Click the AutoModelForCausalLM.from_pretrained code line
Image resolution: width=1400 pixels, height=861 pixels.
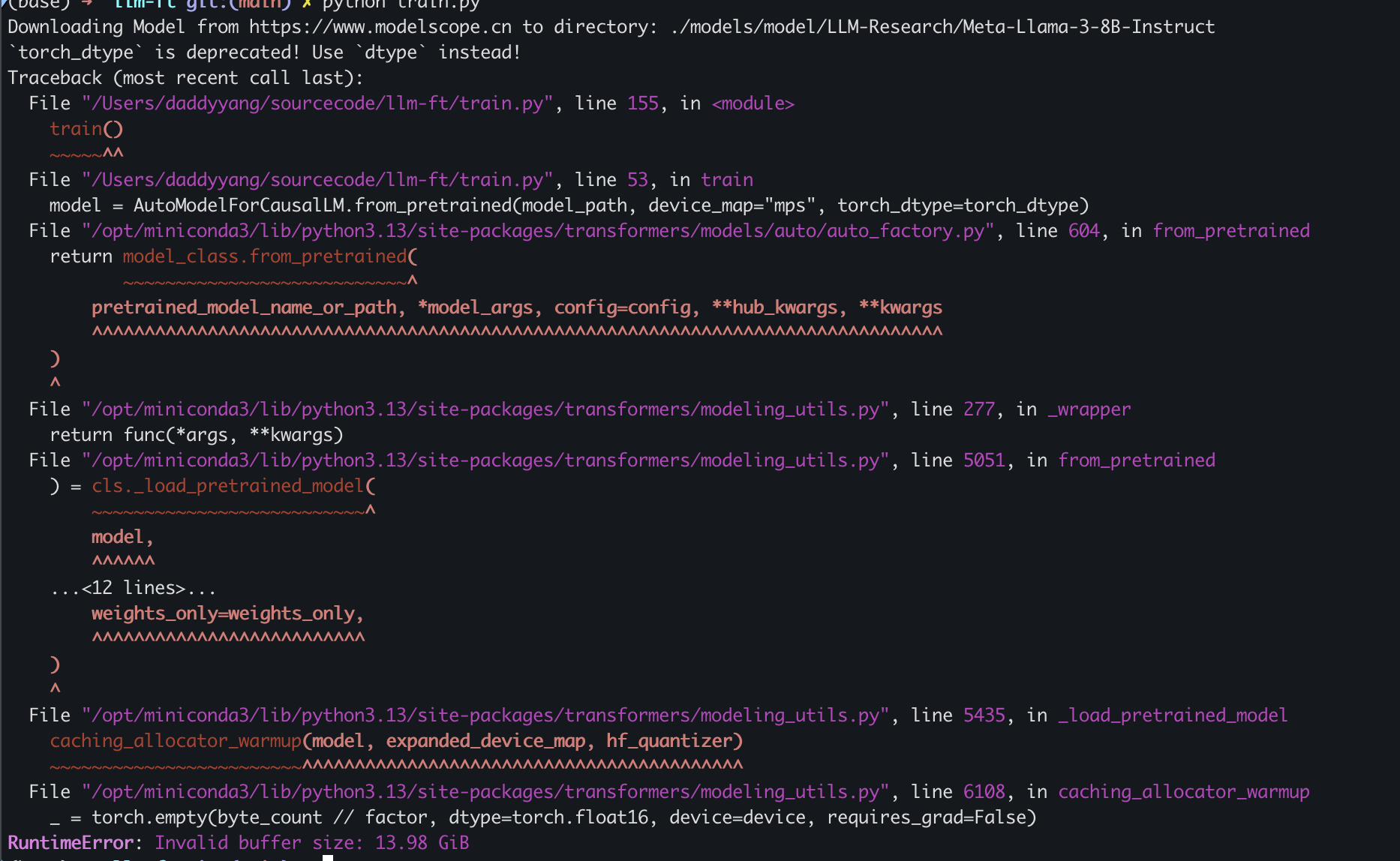coord(568,205)
